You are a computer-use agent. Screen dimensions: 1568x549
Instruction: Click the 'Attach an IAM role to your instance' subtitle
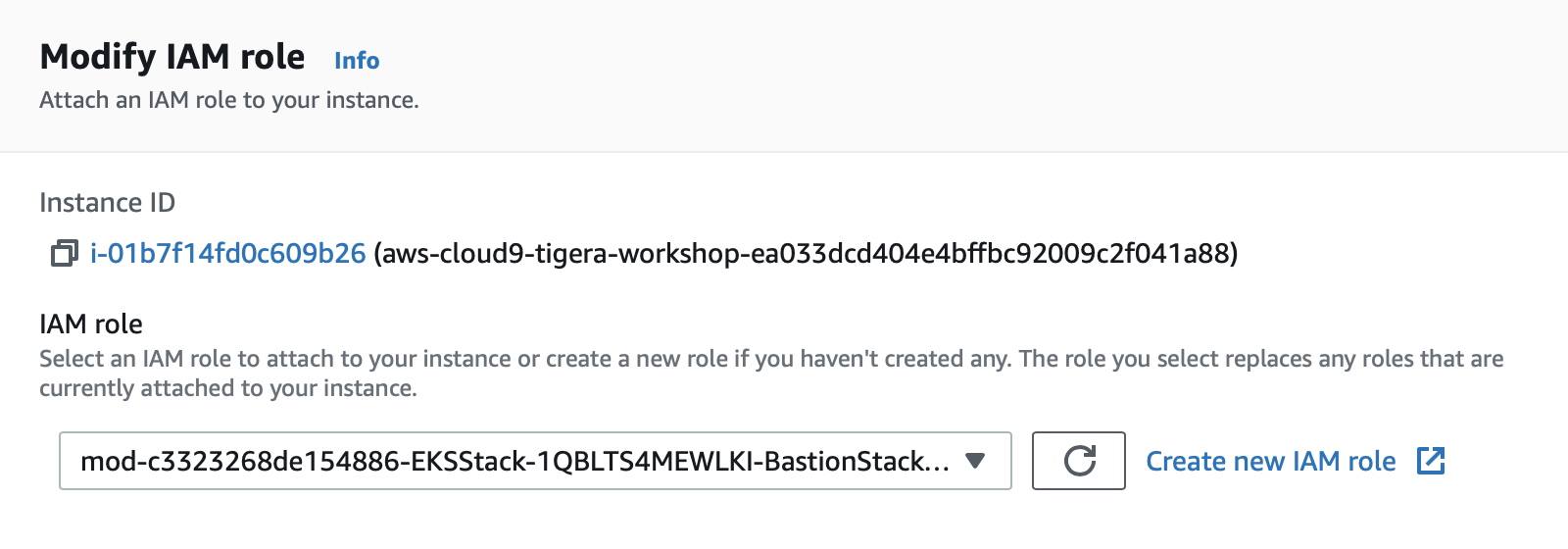click(229, 100)
